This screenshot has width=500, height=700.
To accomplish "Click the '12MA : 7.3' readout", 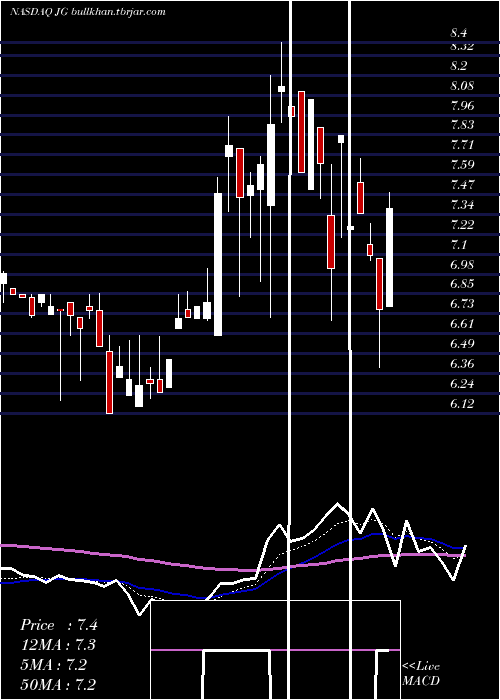I will click(58, 645).
